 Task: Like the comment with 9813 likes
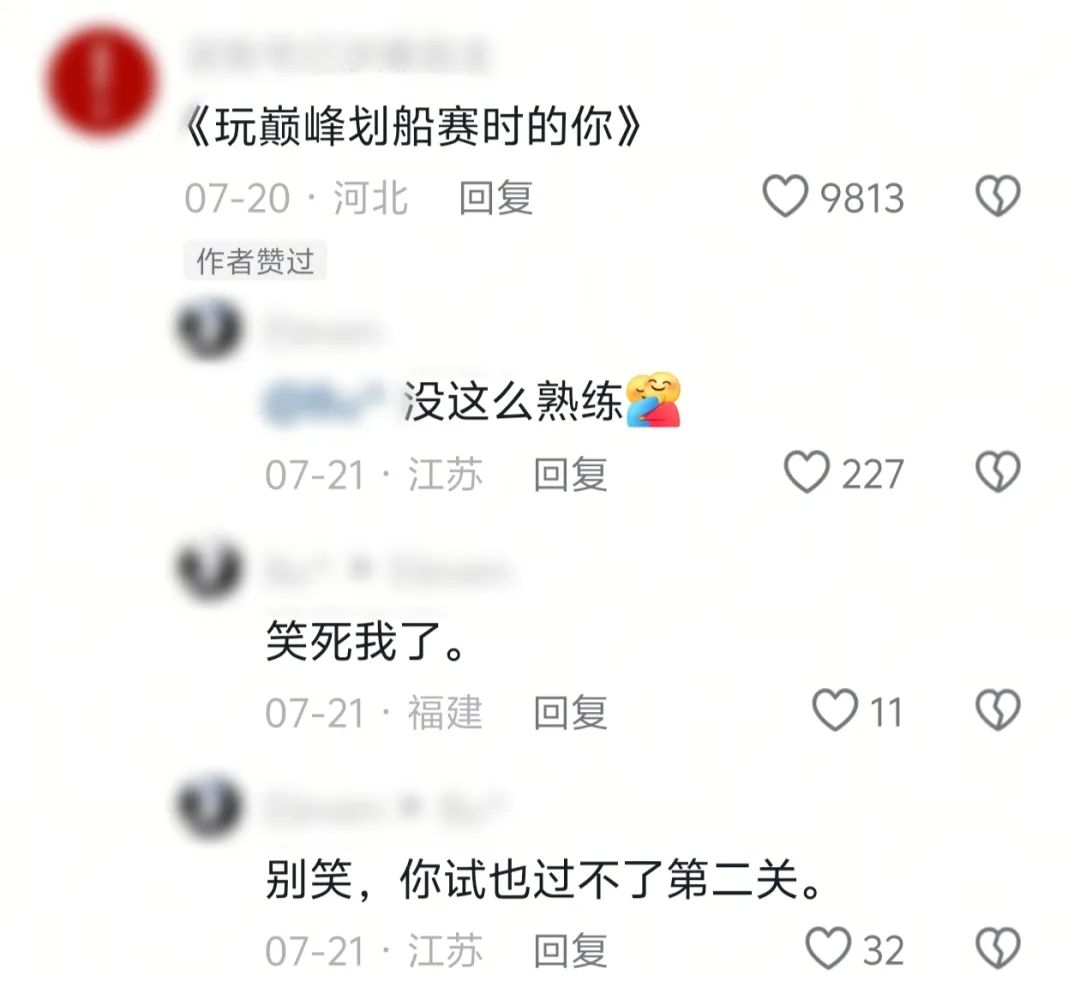(x=785, y=196)
